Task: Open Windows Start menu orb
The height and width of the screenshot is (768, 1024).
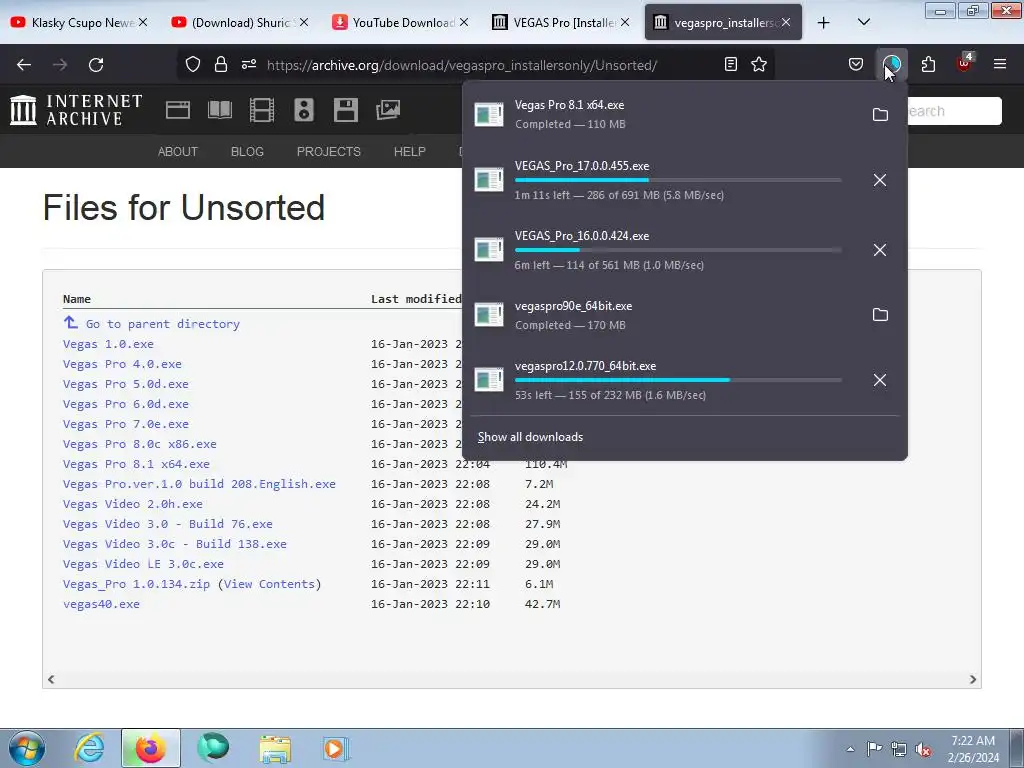Action: pos(27,748)
